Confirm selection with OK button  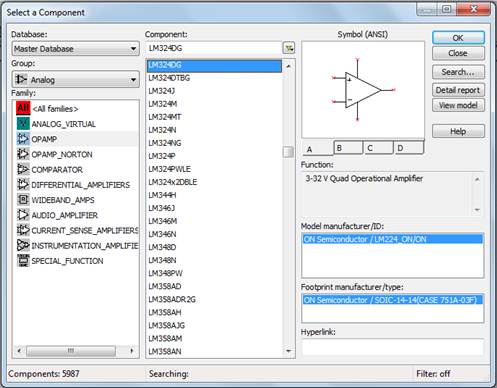coord(458,38)
